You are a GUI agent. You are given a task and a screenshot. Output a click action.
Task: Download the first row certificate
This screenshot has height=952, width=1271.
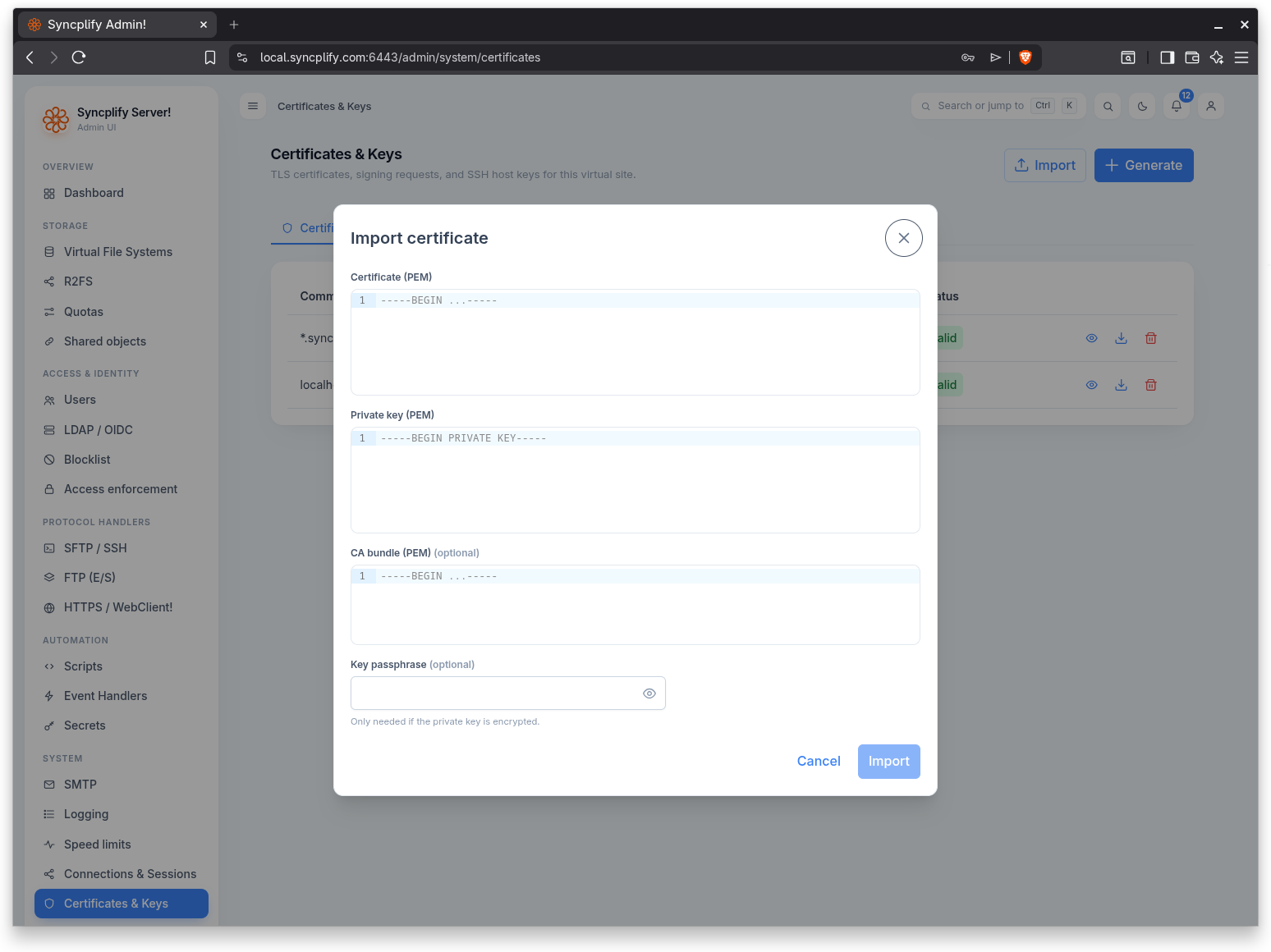point(1121,338)
